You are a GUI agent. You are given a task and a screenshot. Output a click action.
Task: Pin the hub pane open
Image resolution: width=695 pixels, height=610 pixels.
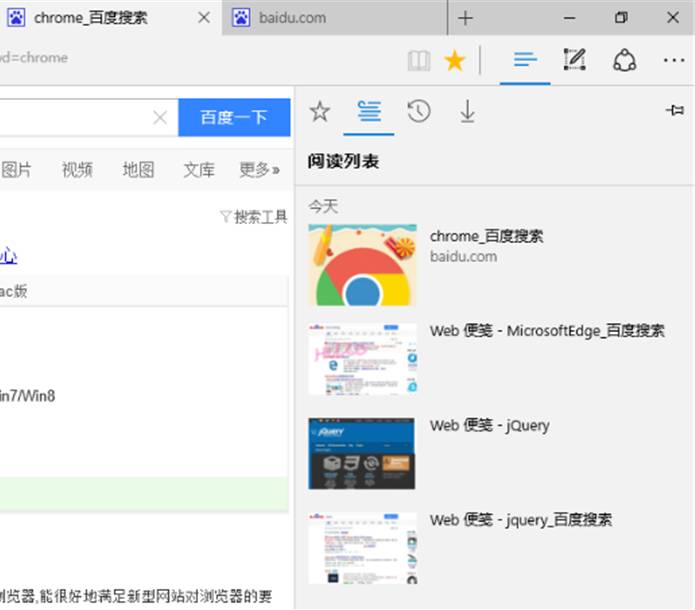coord(675,110)
